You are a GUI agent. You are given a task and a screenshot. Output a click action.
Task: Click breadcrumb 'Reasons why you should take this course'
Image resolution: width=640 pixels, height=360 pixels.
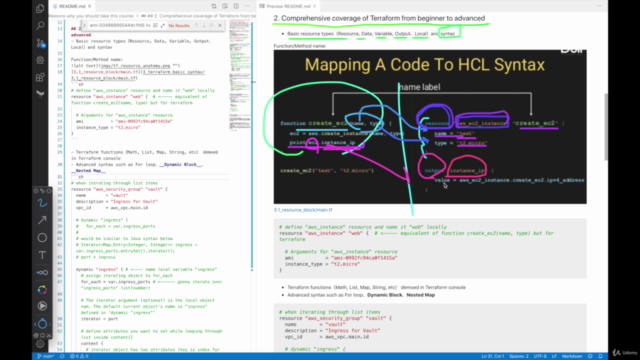(91, 16)
